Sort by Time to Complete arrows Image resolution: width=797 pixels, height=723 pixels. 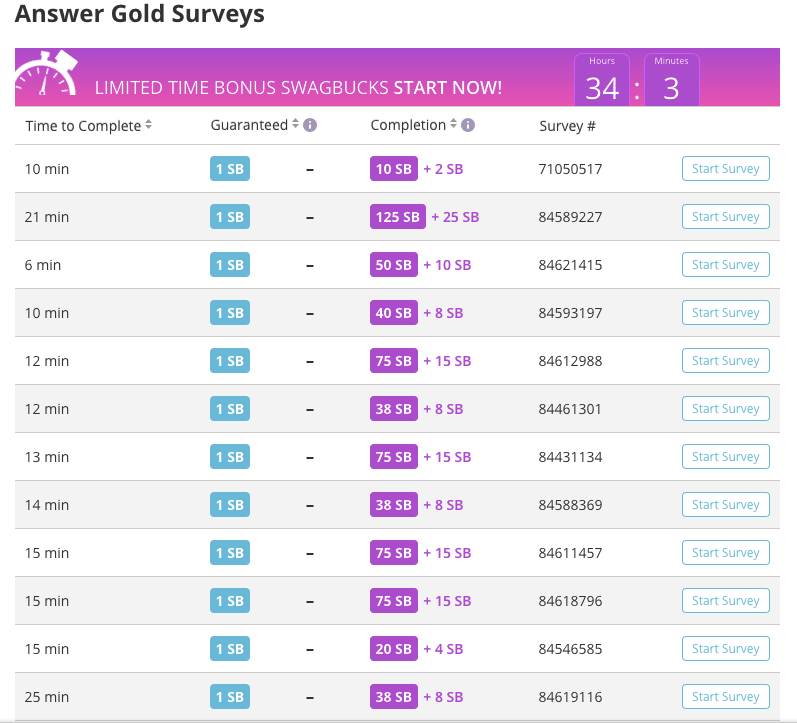148,124
